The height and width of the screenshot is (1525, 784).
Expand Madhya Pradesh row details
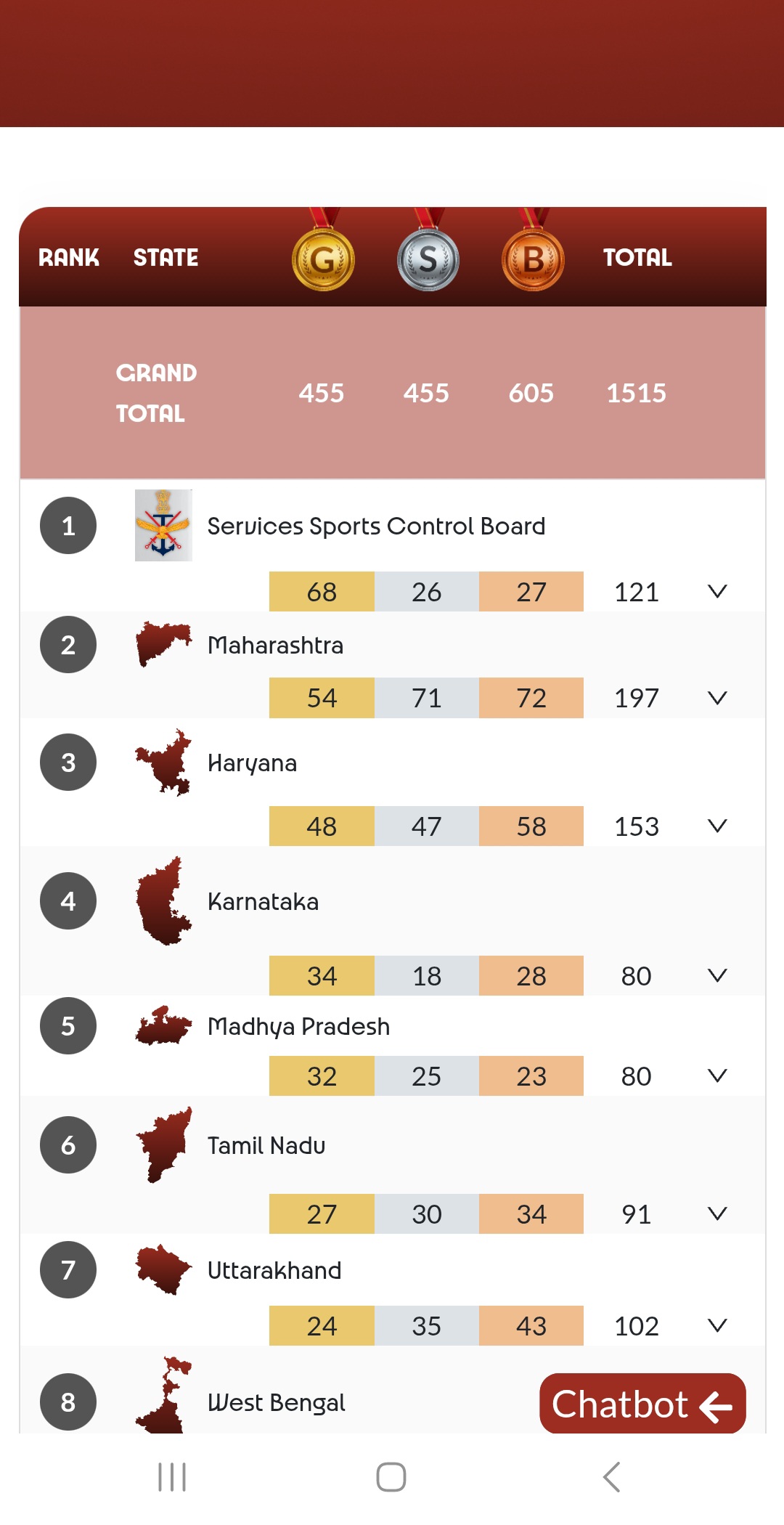coord(717,1075)
